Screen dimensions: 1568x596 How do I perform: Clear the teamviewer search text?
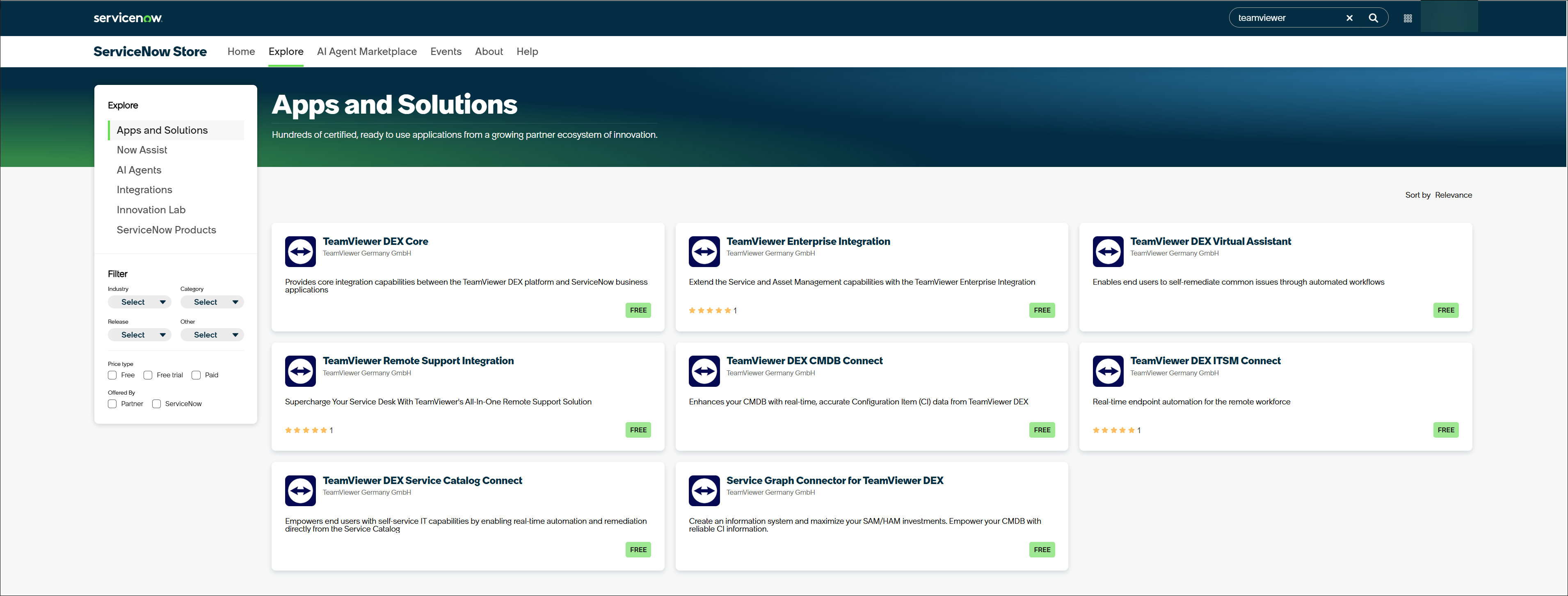1349,18
